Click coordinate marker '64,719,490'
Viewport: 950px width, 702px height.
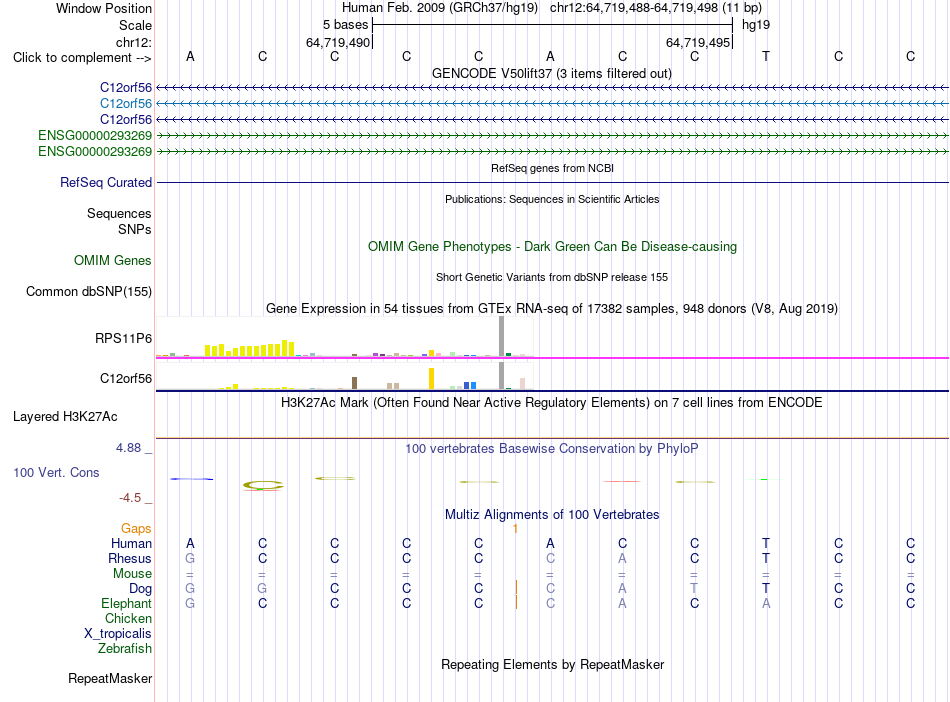(337, 42)
